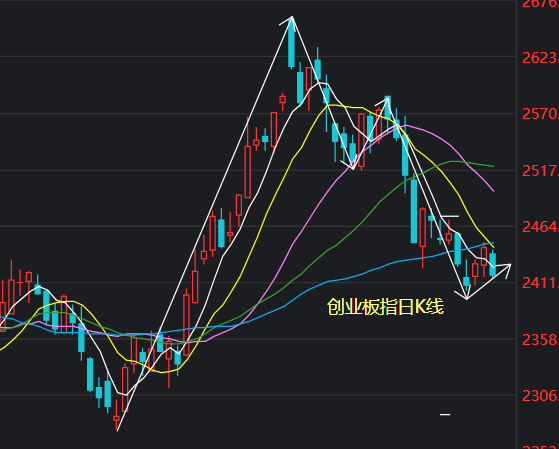Select the 2411 price axis label
Screen dimensions: 559x449
click(540, 283)
